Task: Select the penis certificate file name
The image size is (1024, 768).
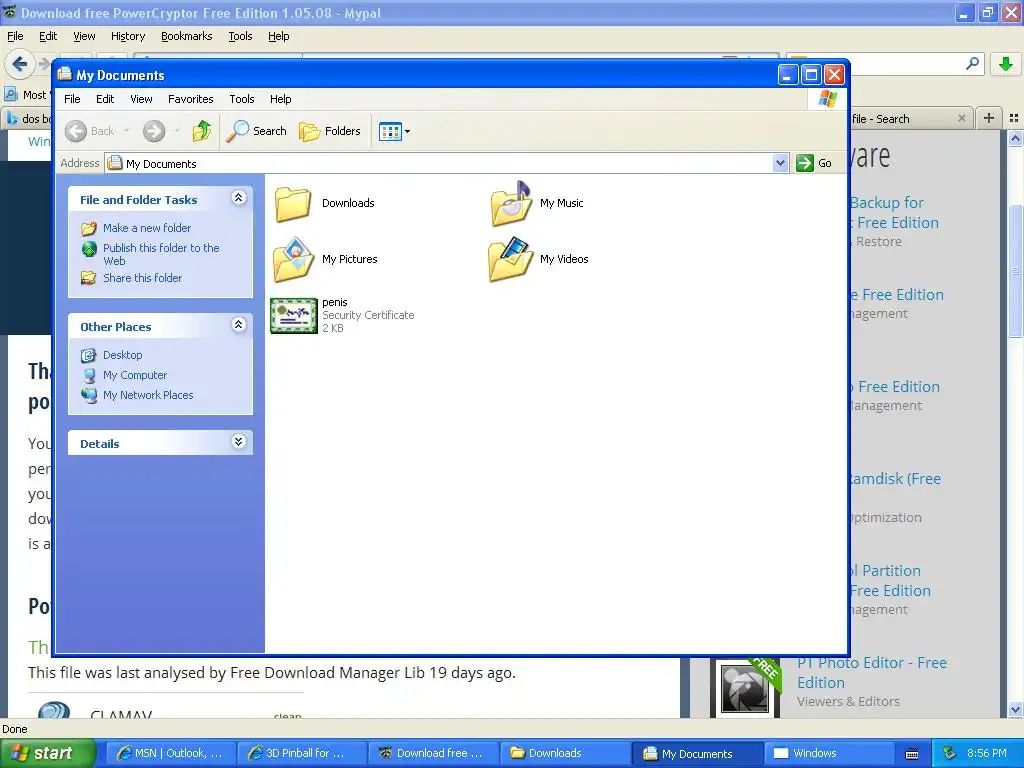Action: [x=334, y=302]
